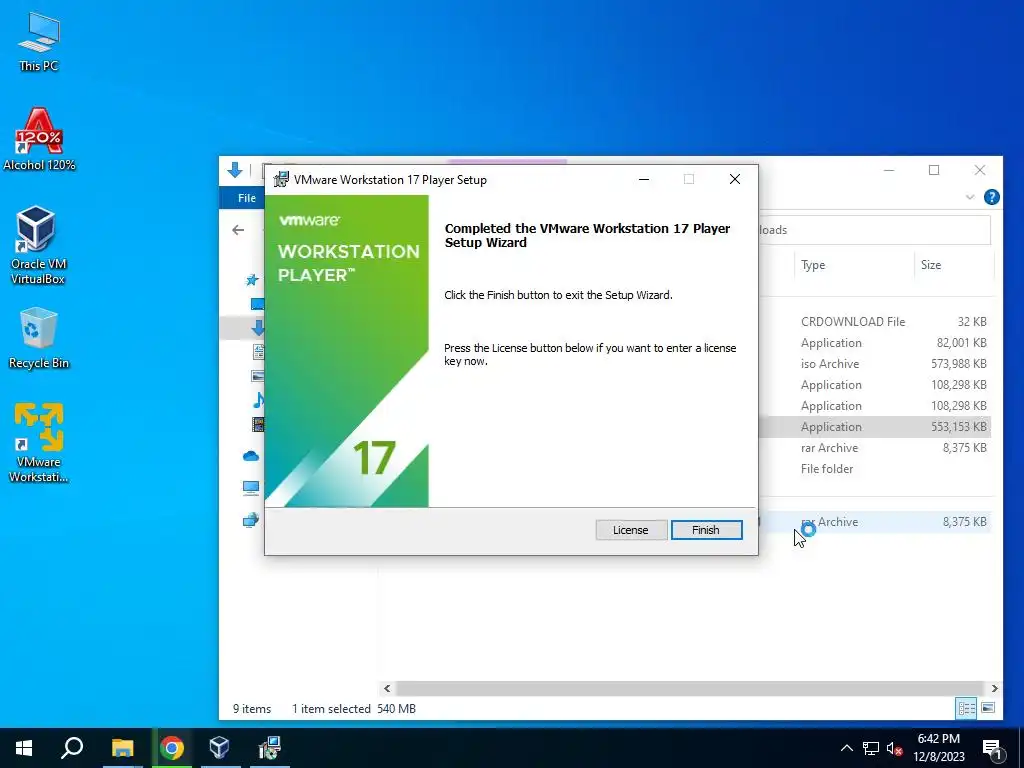Open VirtualBox from the taskbar
This screenshot has height=768, width=1024.
[219, 748]
